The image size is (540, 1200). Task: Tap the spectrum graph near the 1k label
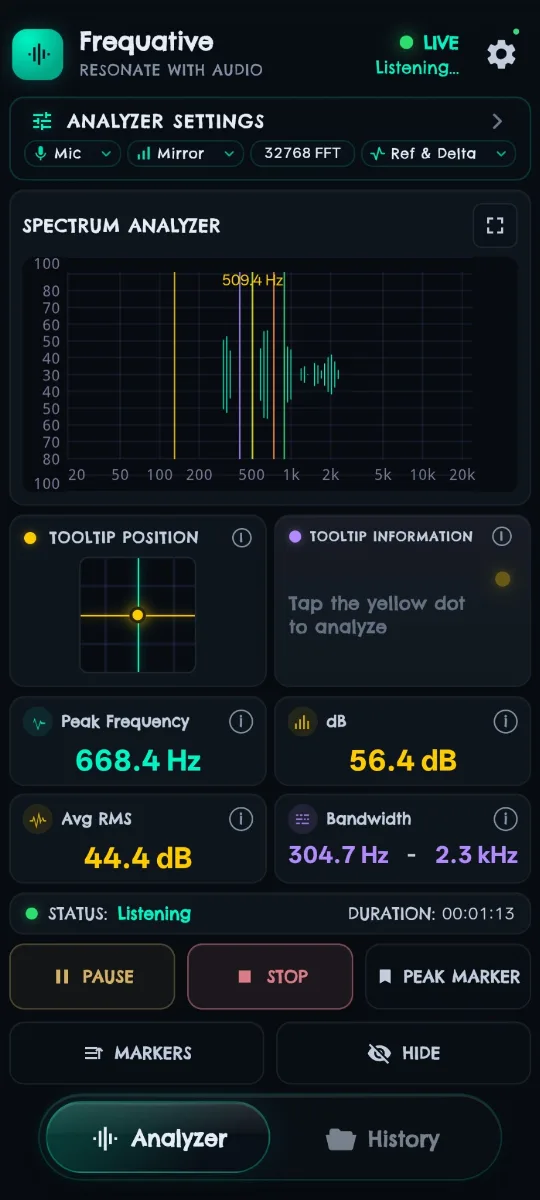(x=291, y=475)
